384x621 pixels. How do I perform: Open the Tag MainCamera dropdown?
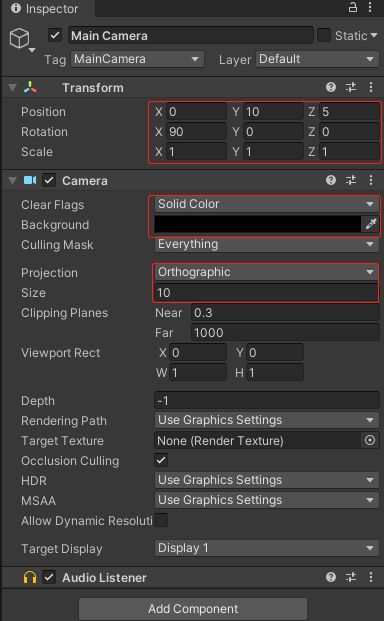tap(137, 59)
